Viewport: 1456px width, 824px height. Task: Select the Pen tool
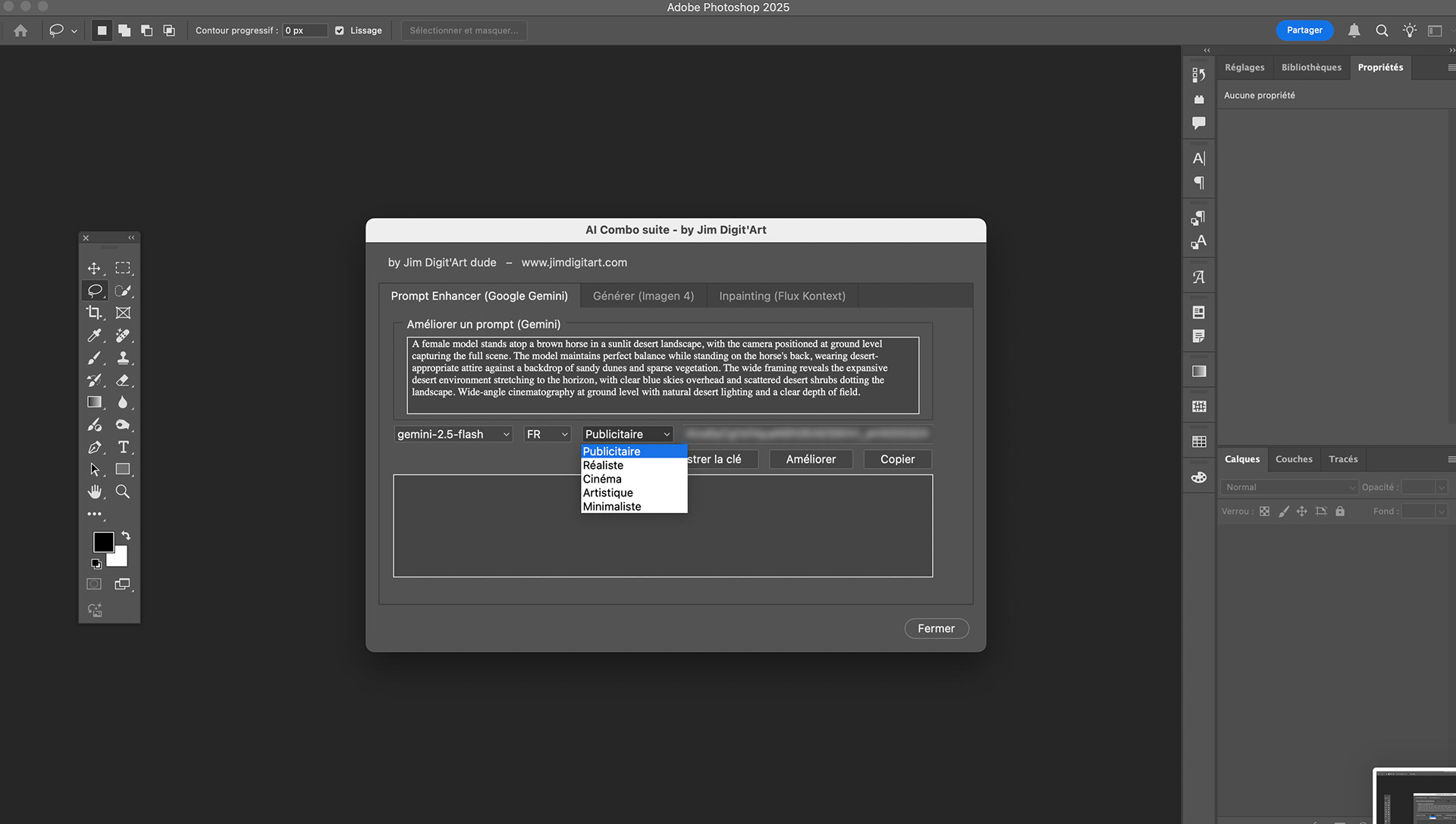(94, 447)
